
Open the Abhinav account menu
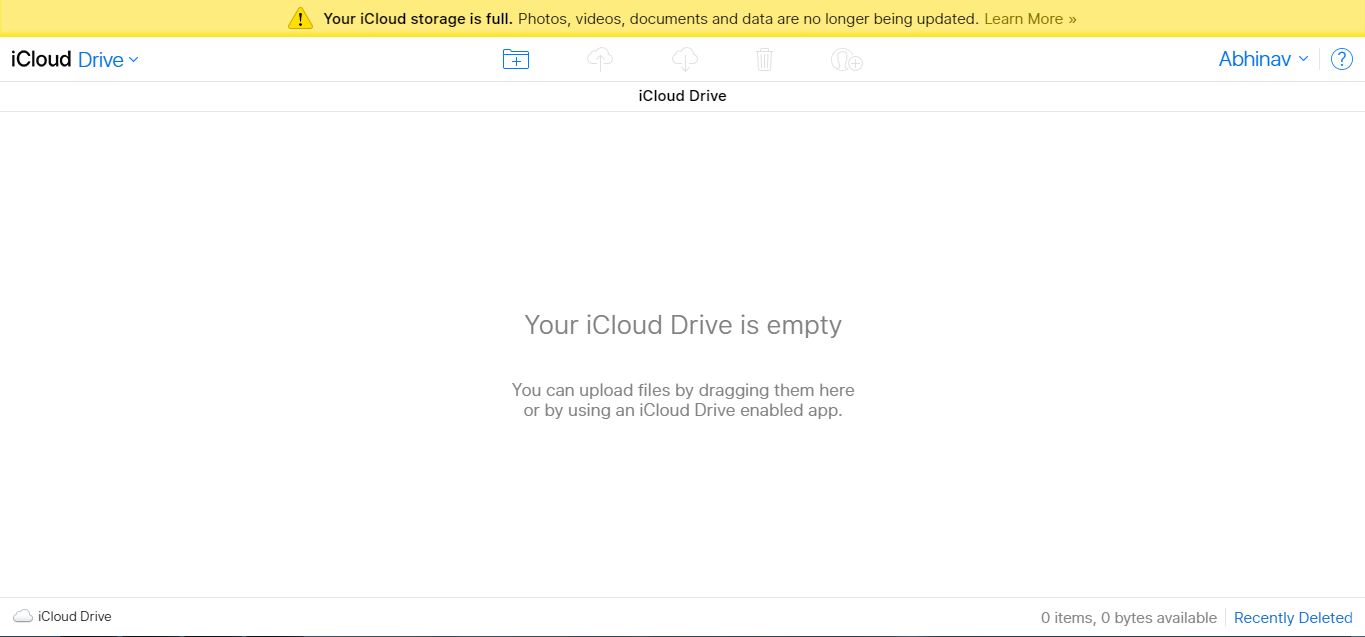coord(1263,59)
